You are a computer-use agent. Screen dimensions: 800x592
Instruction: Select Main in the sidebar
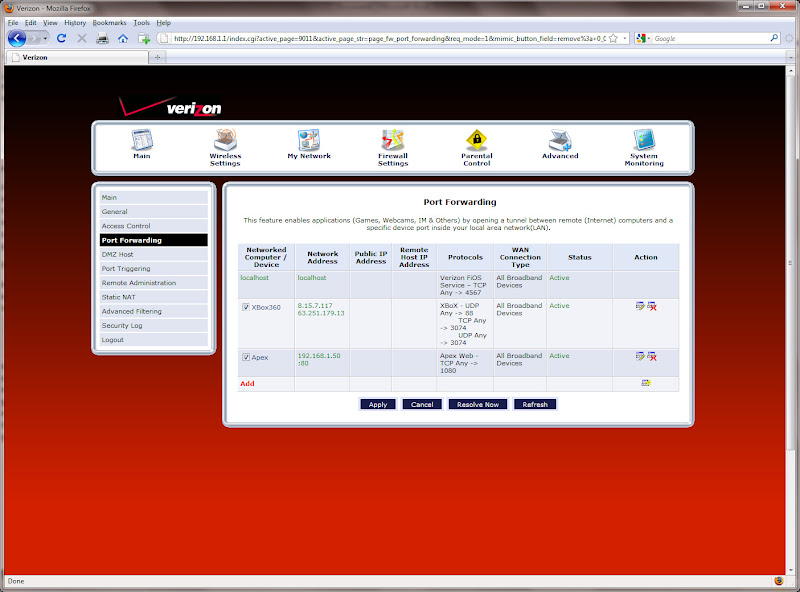[154, 197]
